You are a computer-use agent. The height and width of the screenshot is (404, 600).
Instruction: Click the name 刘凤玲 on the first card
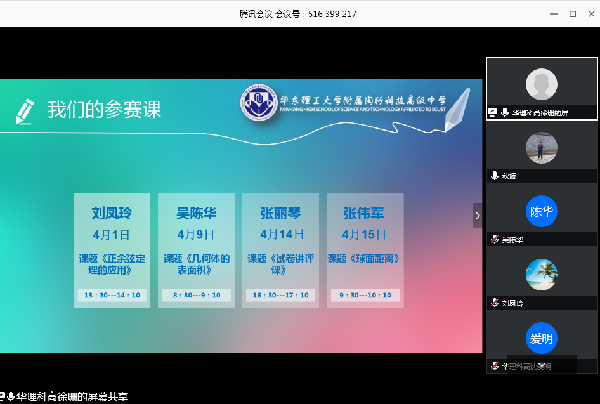click(112, 213)
